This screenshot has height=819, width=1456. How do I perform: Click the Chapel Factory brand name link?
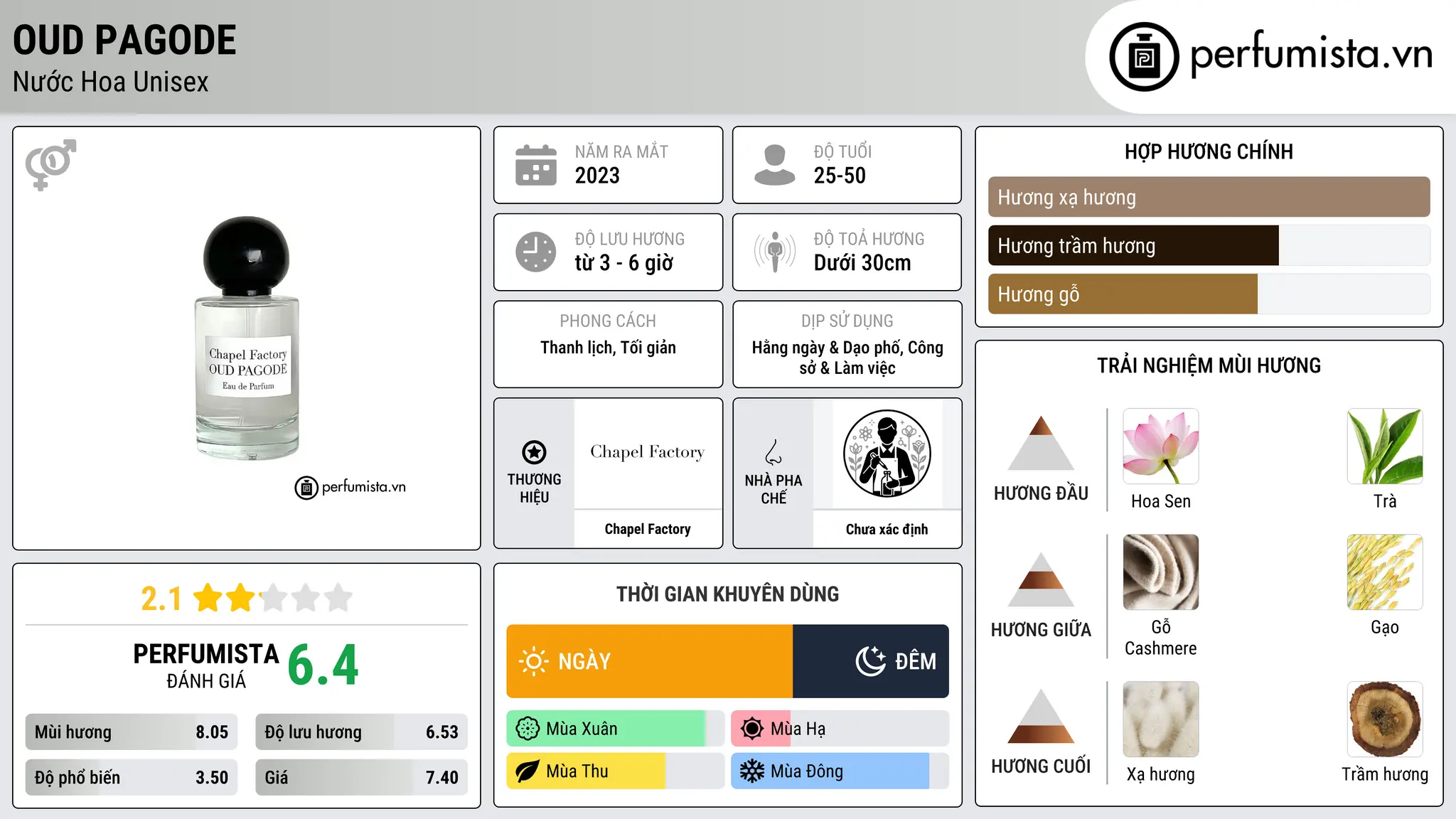click(x=648, y=529)
